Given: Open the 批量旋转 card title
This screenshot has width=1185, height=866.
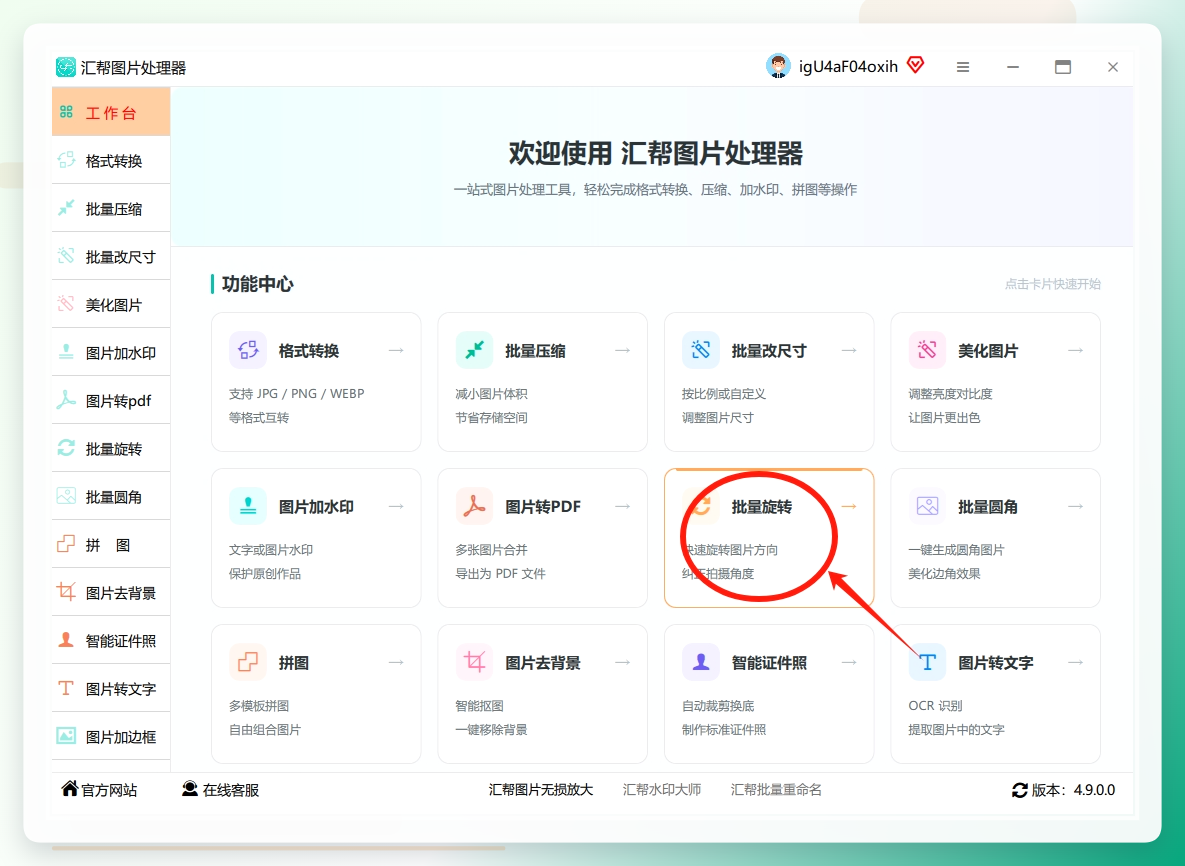Looking at the screenshot, I should click(762, 507).
